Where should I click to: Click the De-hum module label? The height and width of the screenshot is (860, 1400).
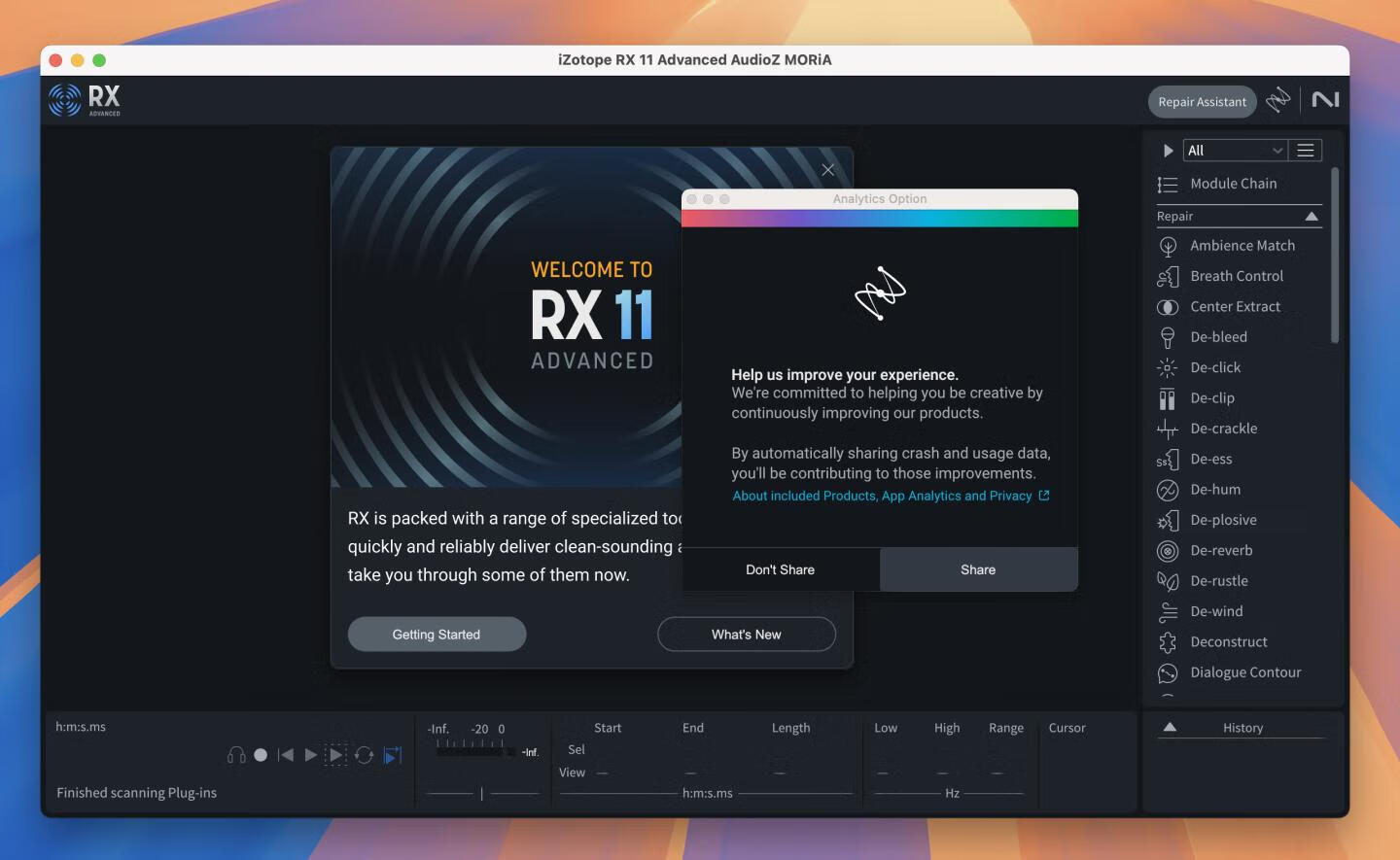coord(1215,490)
